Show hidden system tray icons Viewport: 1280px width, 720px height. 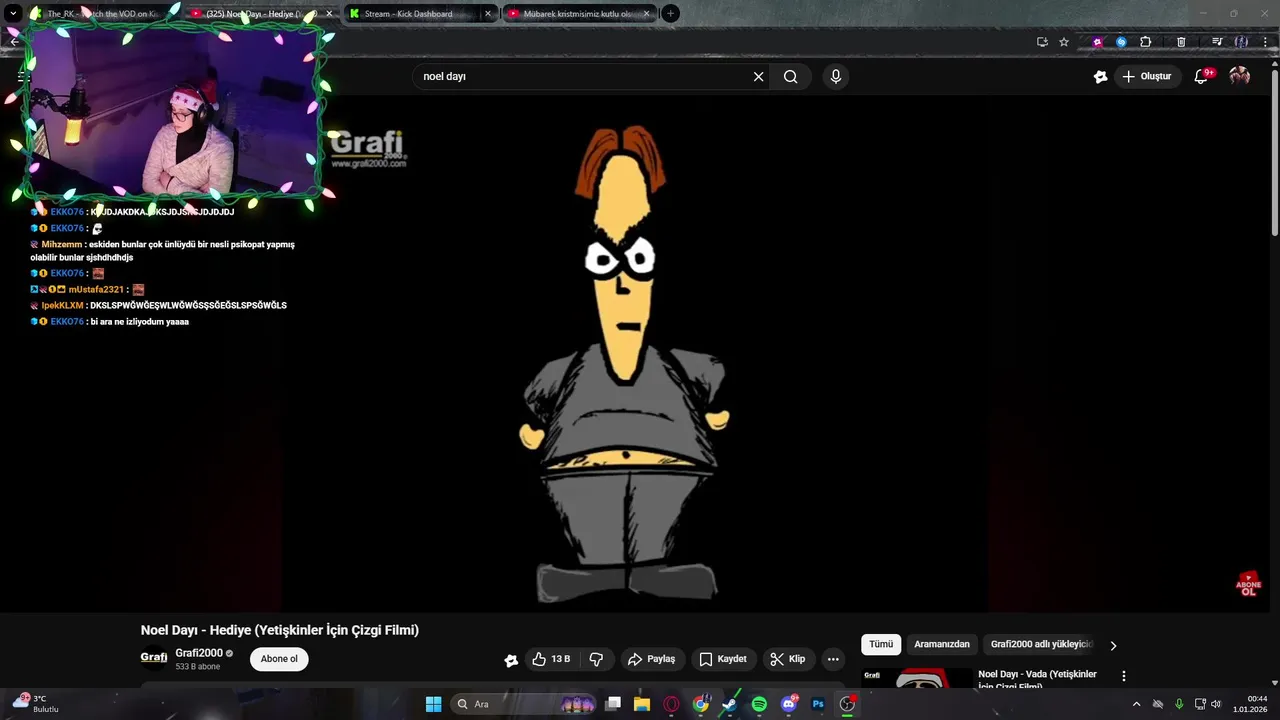1136,704
